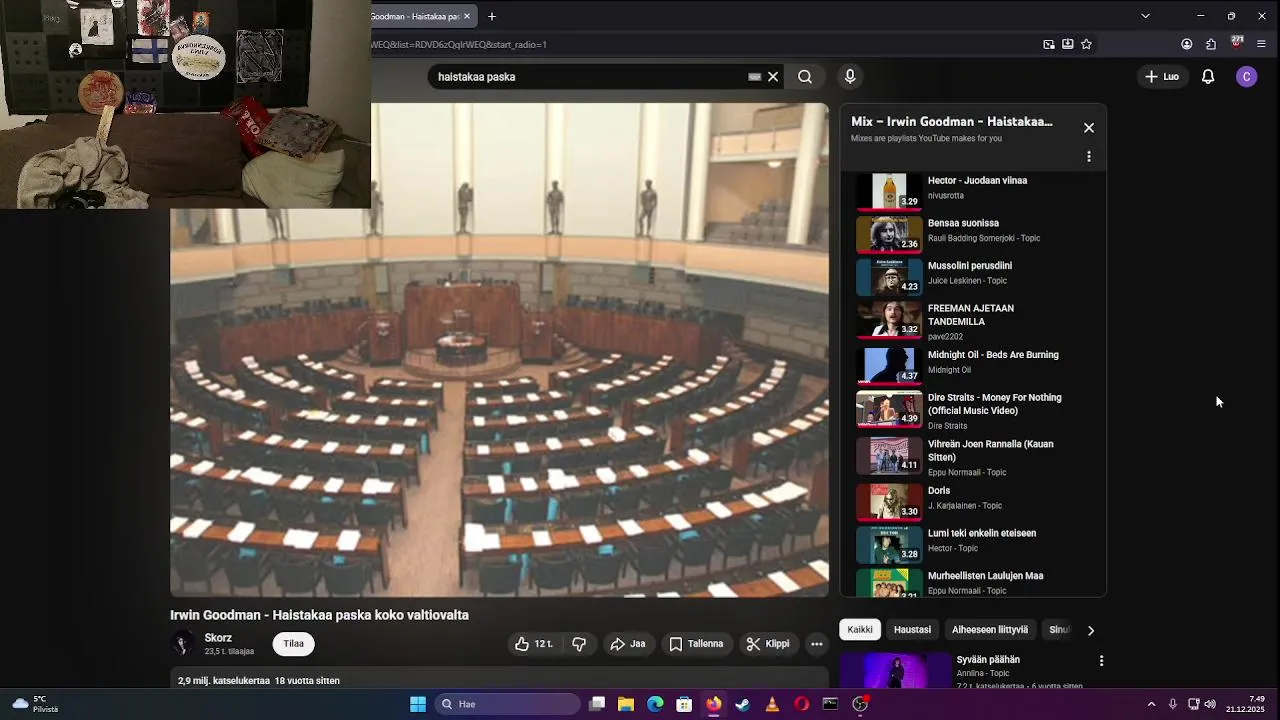Close the Mix playlist panel
The height and width of the screenshot is (720, 1280).
(x=1089, y=128)
